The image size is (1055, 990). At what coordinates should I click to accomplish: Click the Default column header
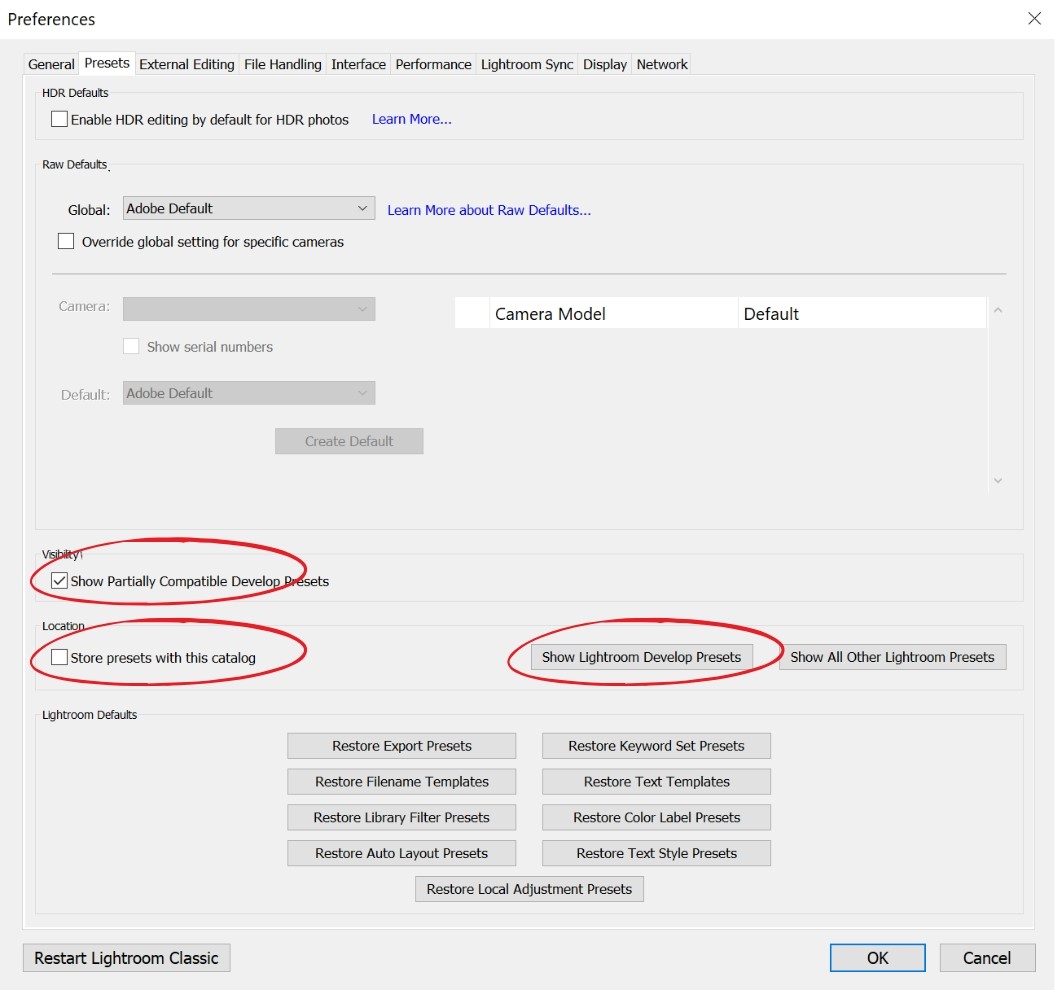point(863,314)
